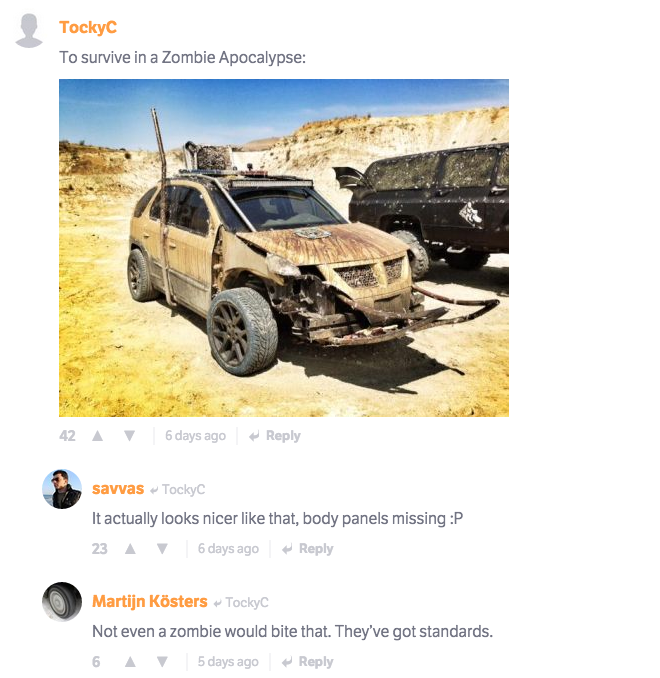Downvote TockyC's zombie apocalypse comment
The height and width of the screenshot is (678, 660).
[129, 435]
